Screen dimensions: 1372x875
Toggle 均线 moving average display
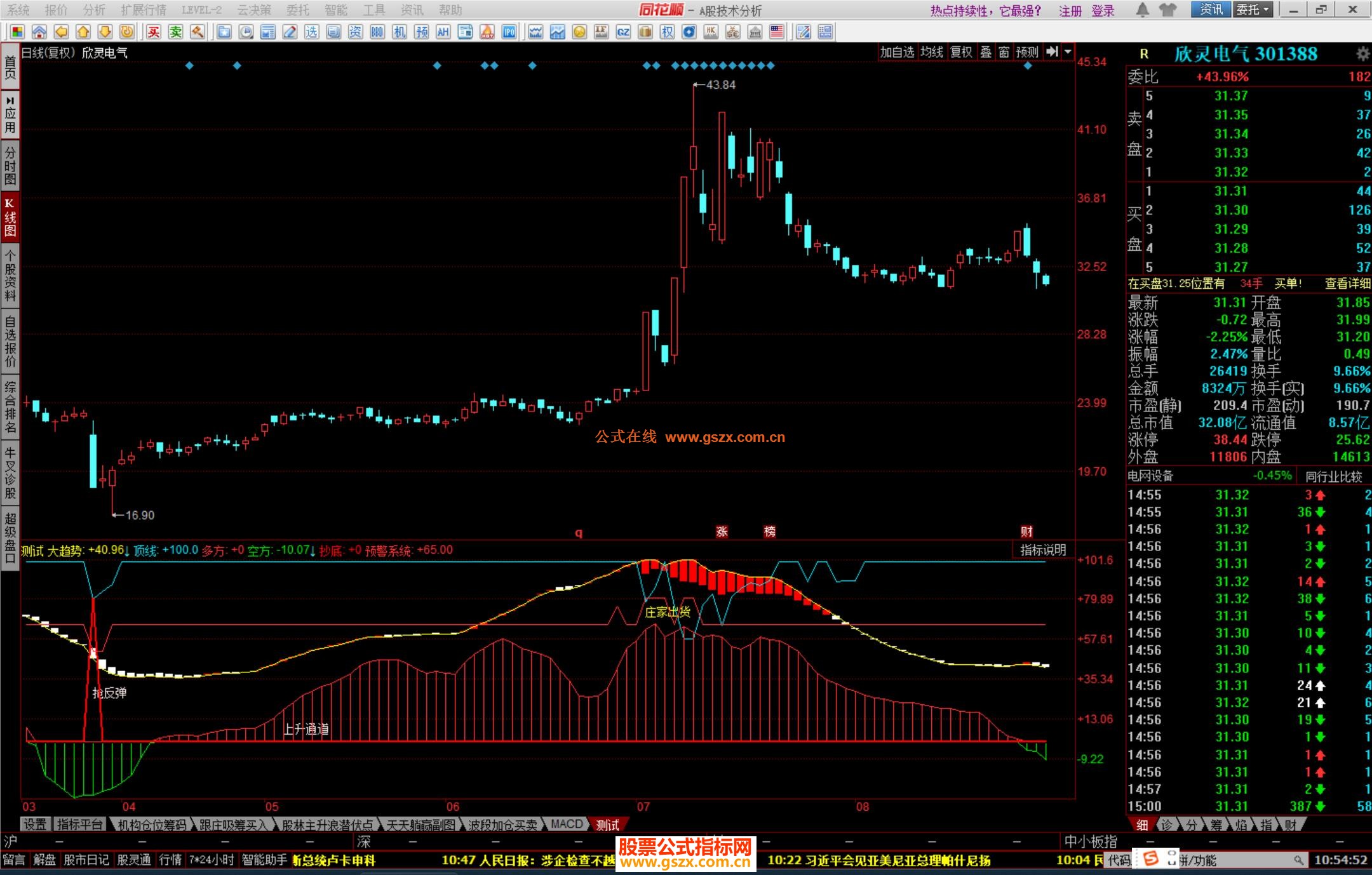932,52
